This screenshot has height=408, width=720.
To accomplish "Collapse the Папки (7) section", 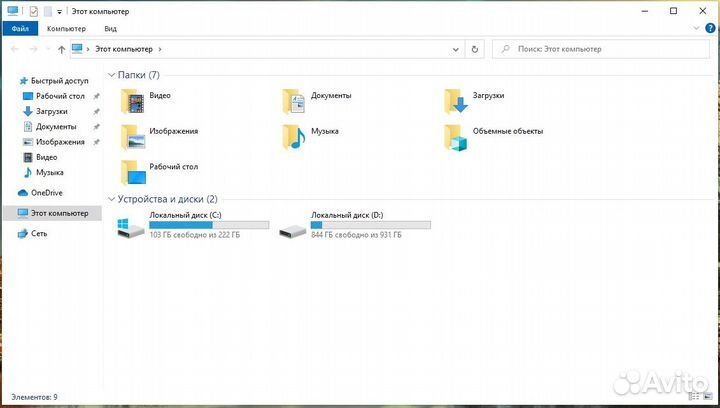I will tap(111, 75).
